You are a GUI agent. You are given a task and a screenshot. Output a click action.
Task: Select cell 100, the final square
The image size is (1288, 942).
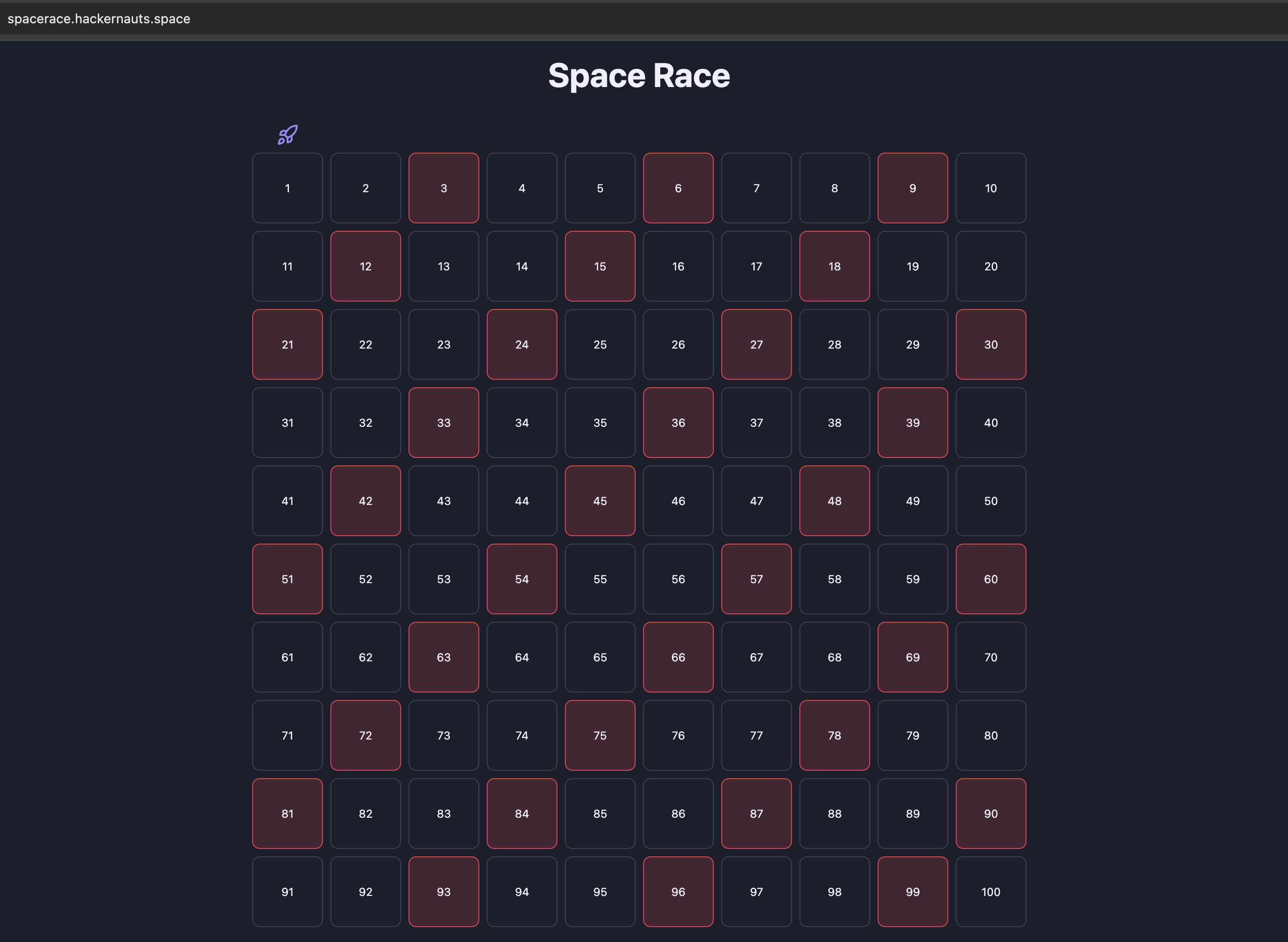coord(991,892)
